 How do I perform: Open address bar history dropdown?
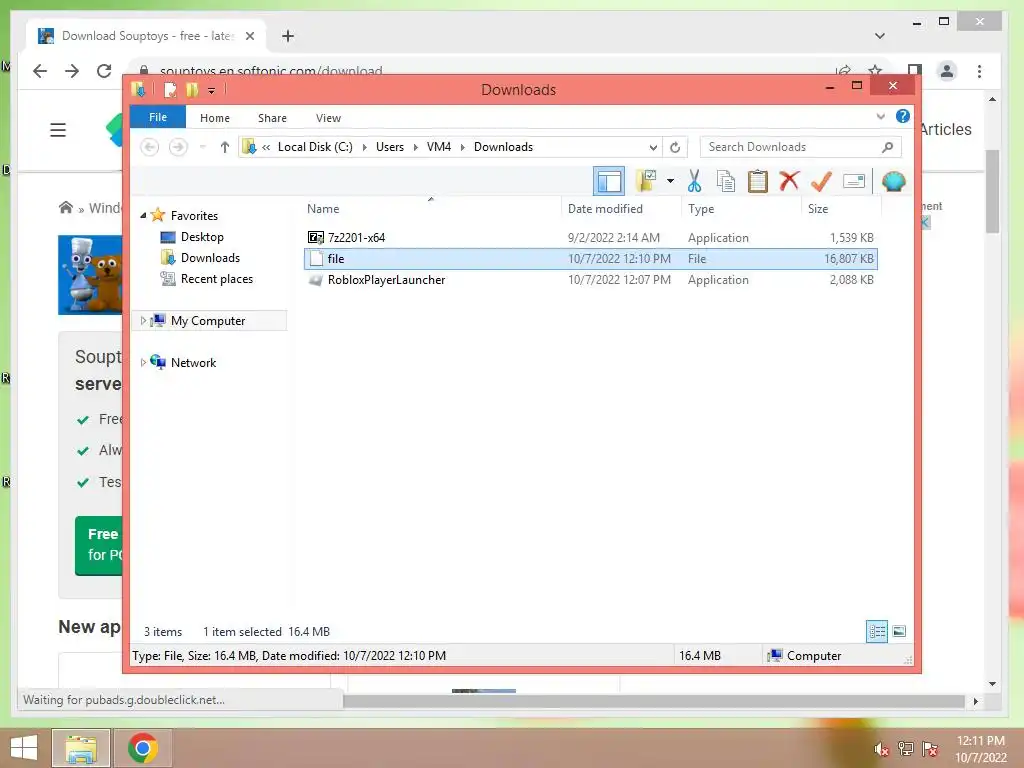pos(652,148)
